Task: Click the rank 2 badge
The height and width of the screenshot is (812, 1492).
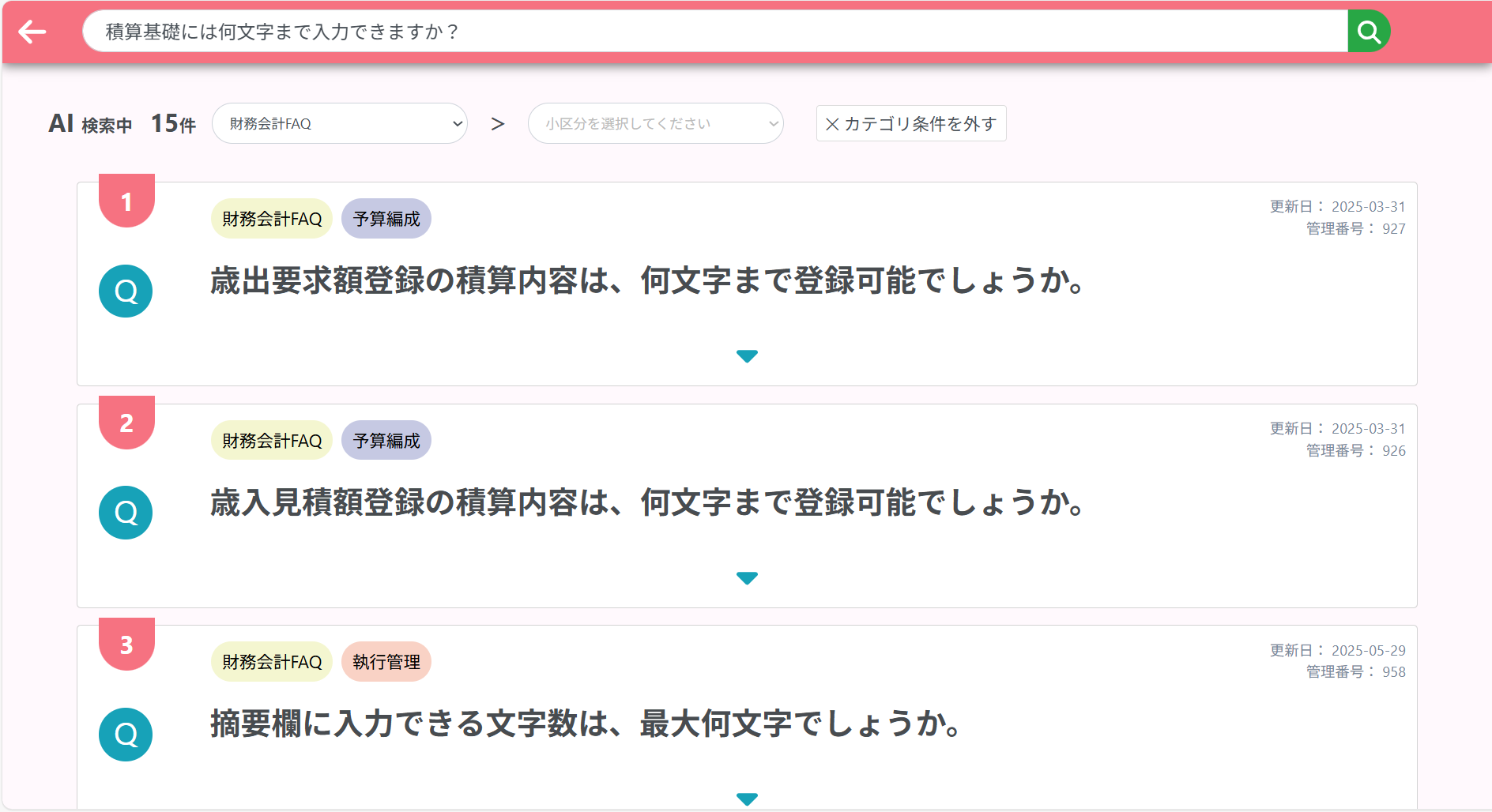Action: point(126,423)
